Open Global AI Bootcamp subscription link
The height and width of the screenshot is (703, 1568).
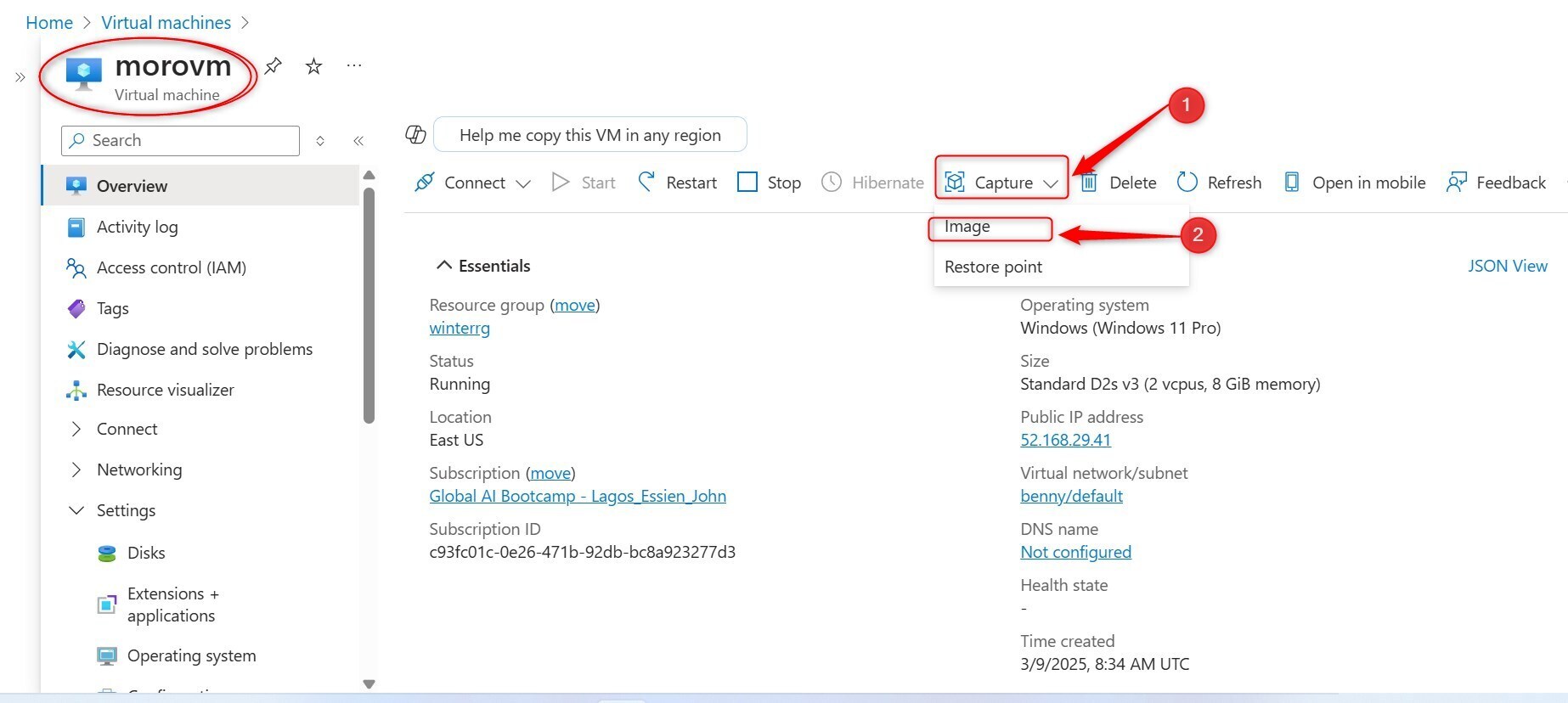tap(578, 496)
